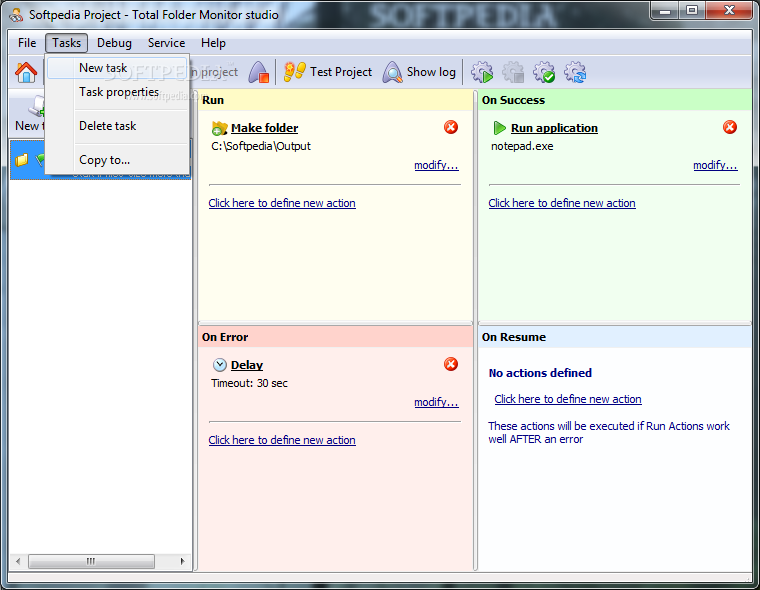Click the footprints Test Project icon
This screenshot has width=760, height=590.
pyautogui.click(x=295, y=72)
